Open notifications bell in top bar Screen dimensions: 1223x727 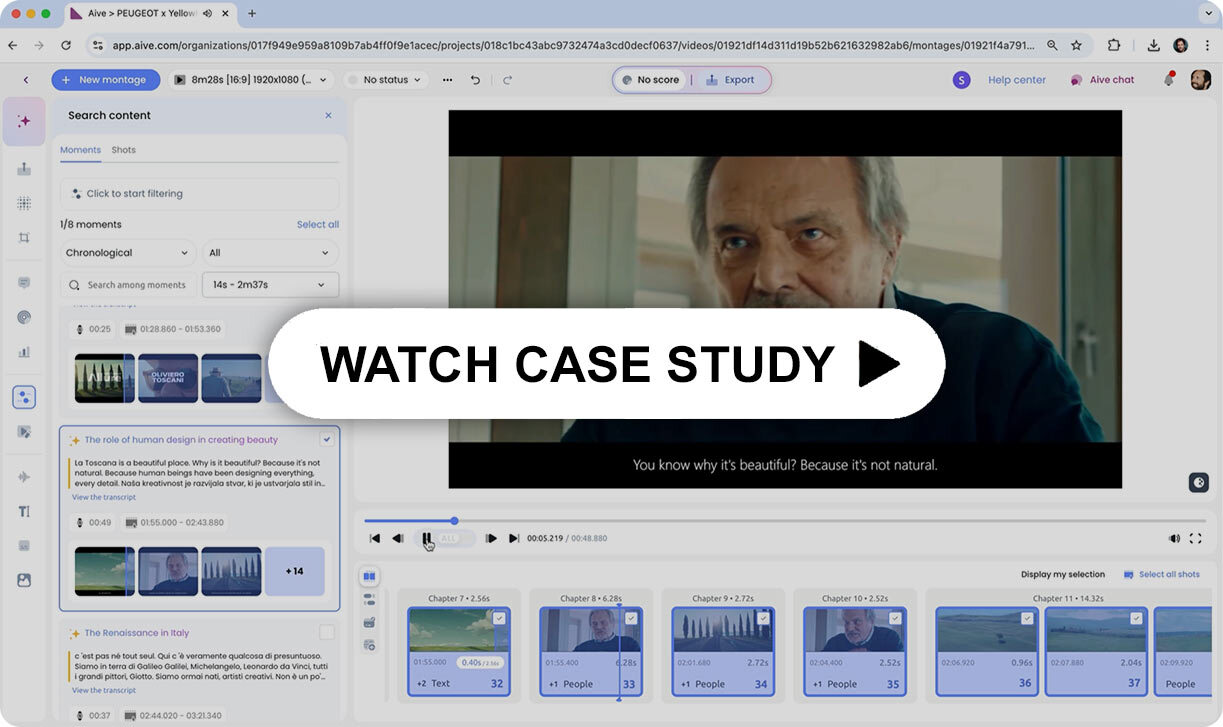[1168, 79]
